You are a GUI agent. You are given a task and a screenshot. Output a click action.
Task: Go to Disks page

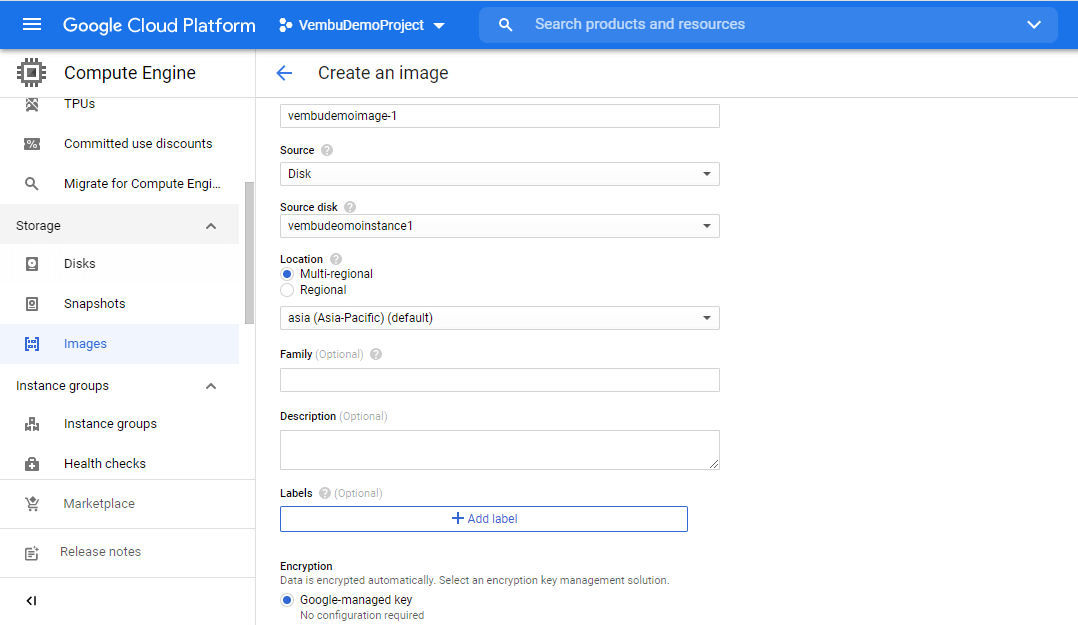point(80,264)
